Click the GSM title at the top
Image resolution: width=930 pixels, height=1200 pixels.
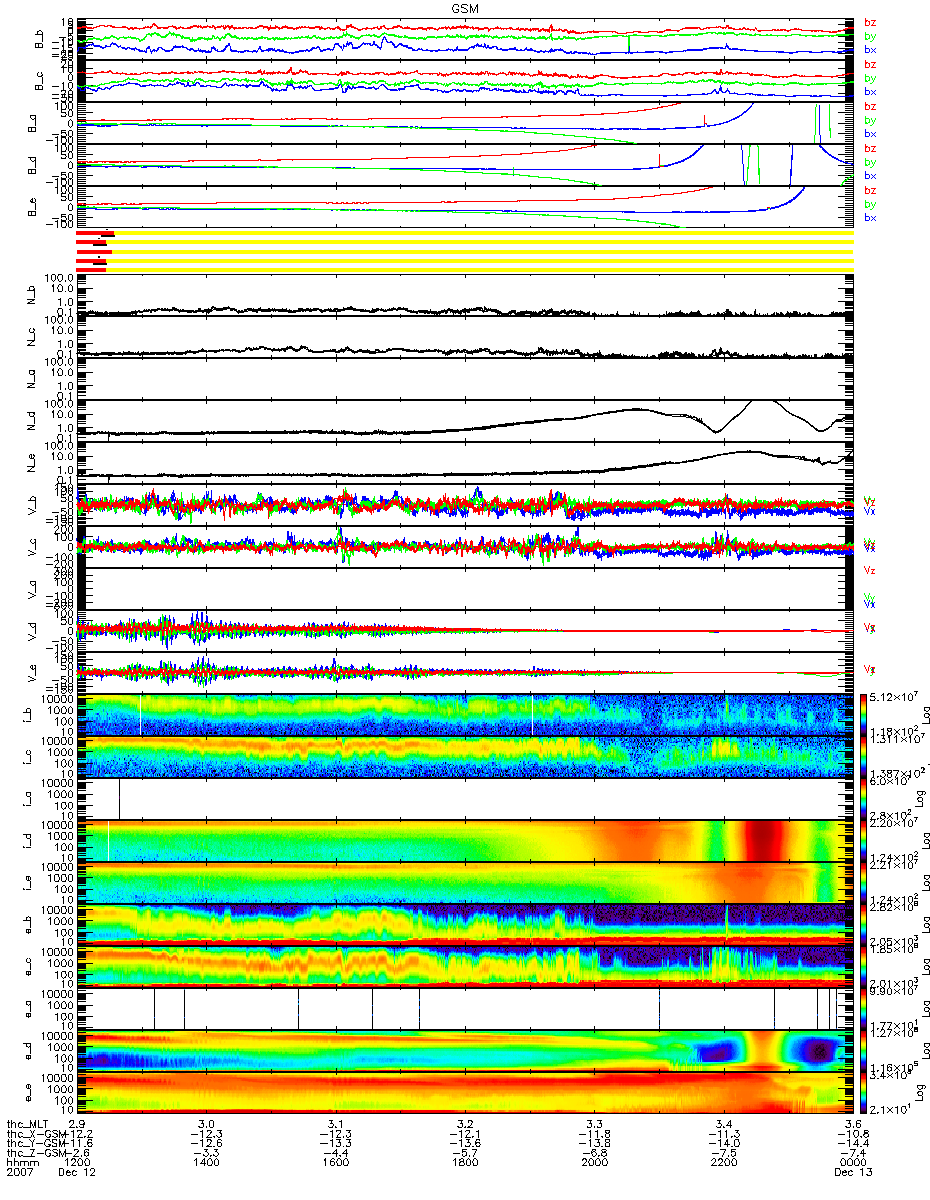click(x=463, y=7)
